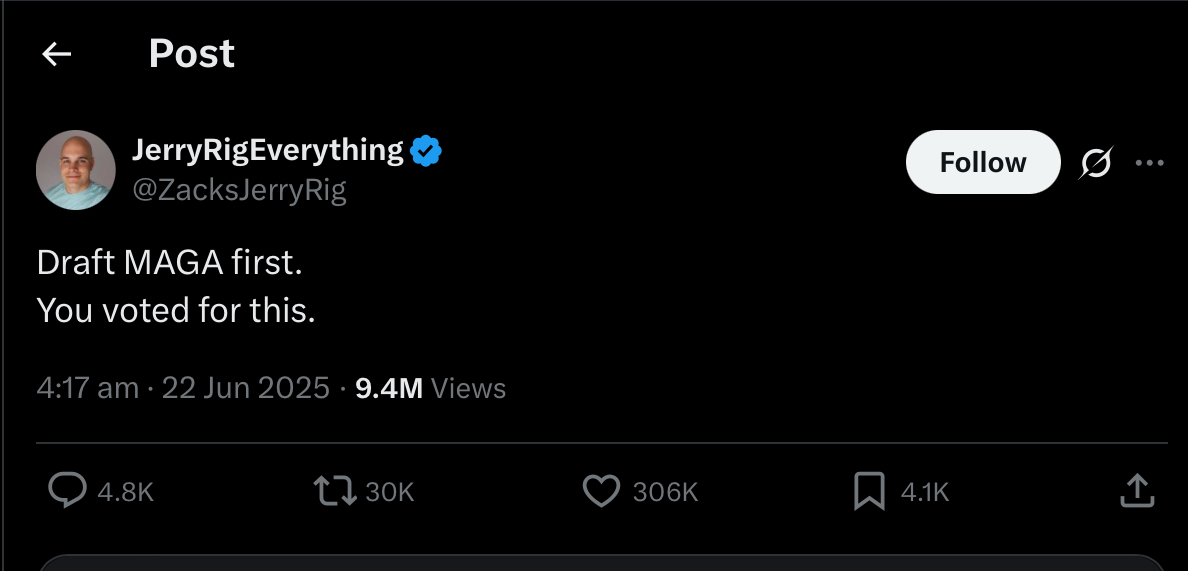The width and height of the screenshot is (1188, 571).
Task: Open the 9.4M Views analytics
Action: [x=430, y=388]
